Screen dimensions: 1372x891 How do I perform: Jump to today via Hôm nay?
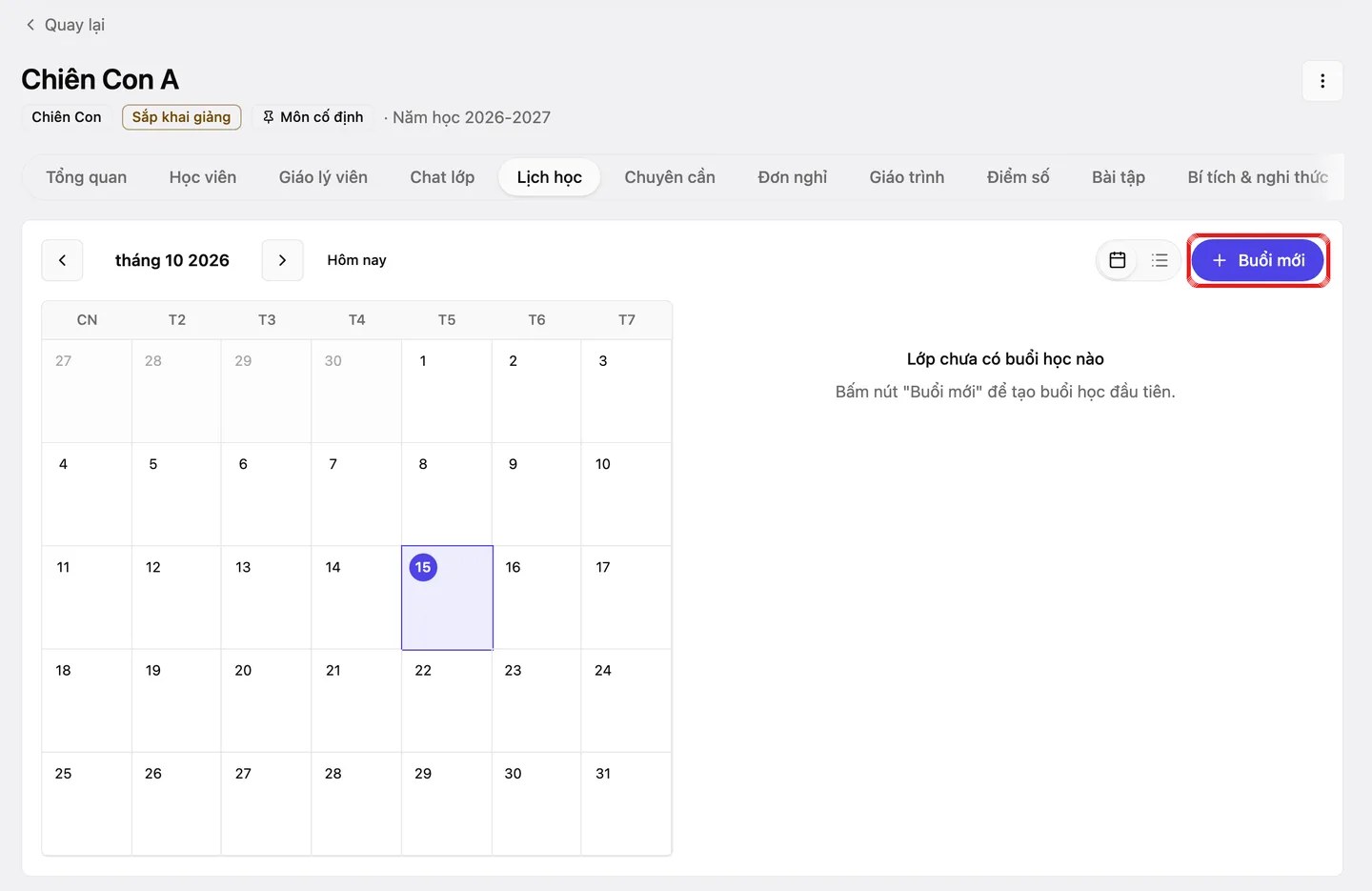point(356,260)
